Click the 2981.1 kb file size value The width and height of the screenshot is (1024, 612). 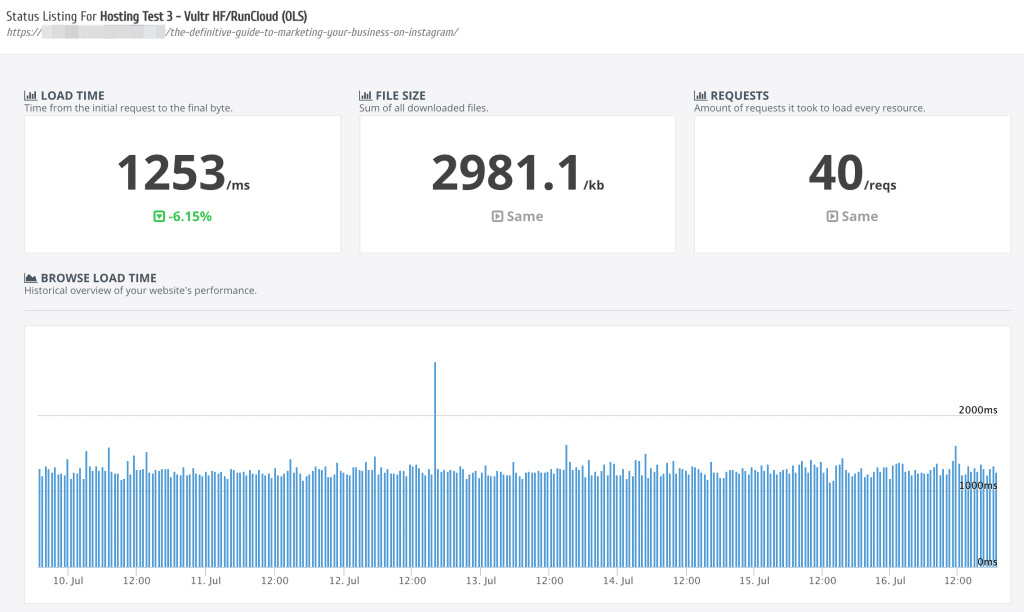pyautogui.click(x=506, y=173)
